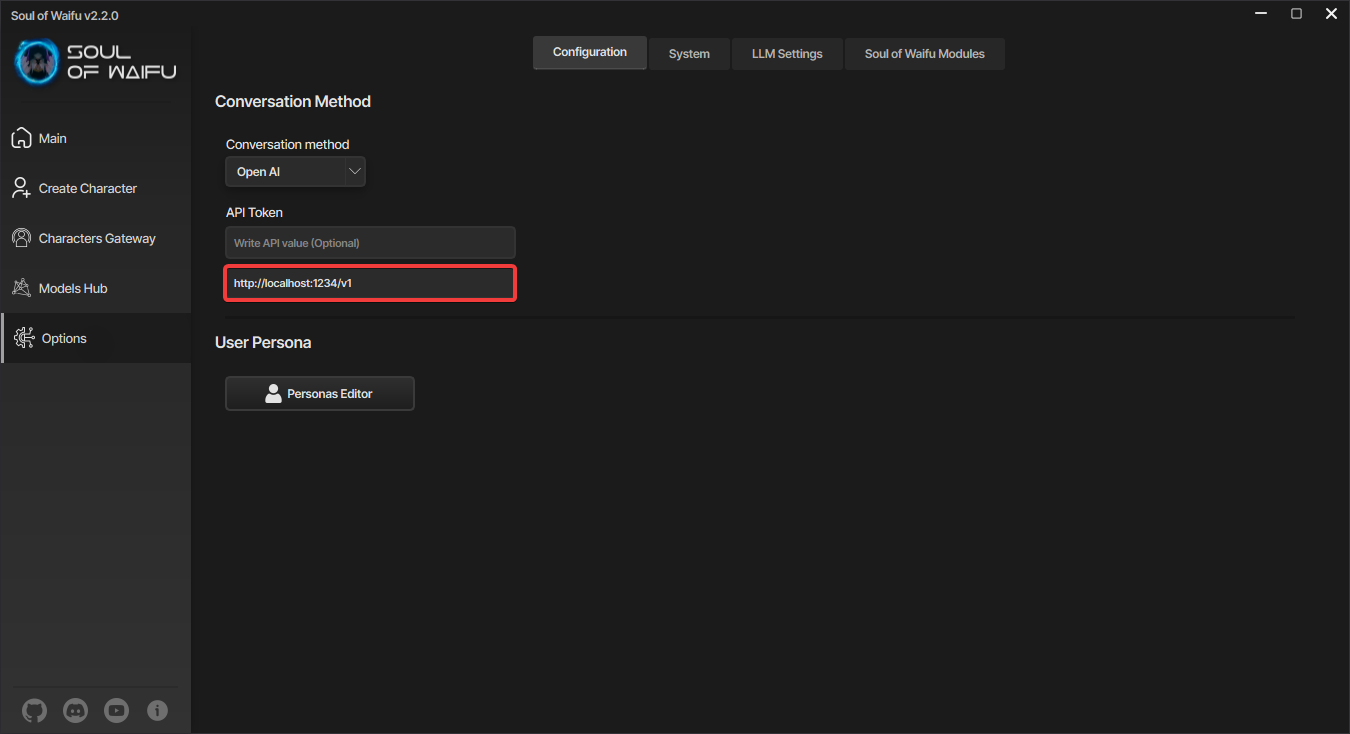Screen dimensions: 1350x734
Task: Open the Open AI combo box
Action: point(295,171)
